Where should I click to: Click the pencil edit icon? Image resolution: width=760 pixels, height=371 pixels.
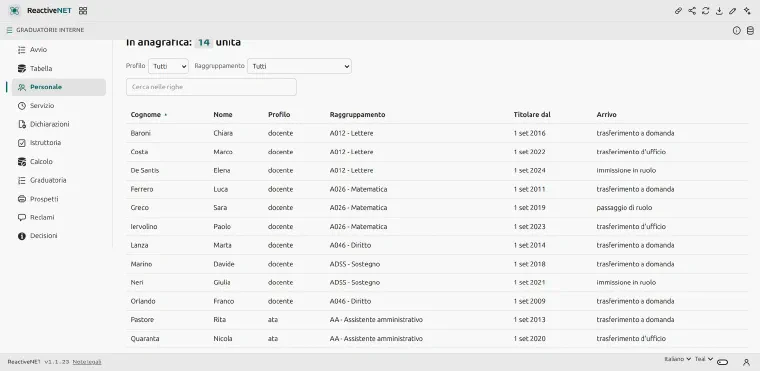(x=733, y=11)
